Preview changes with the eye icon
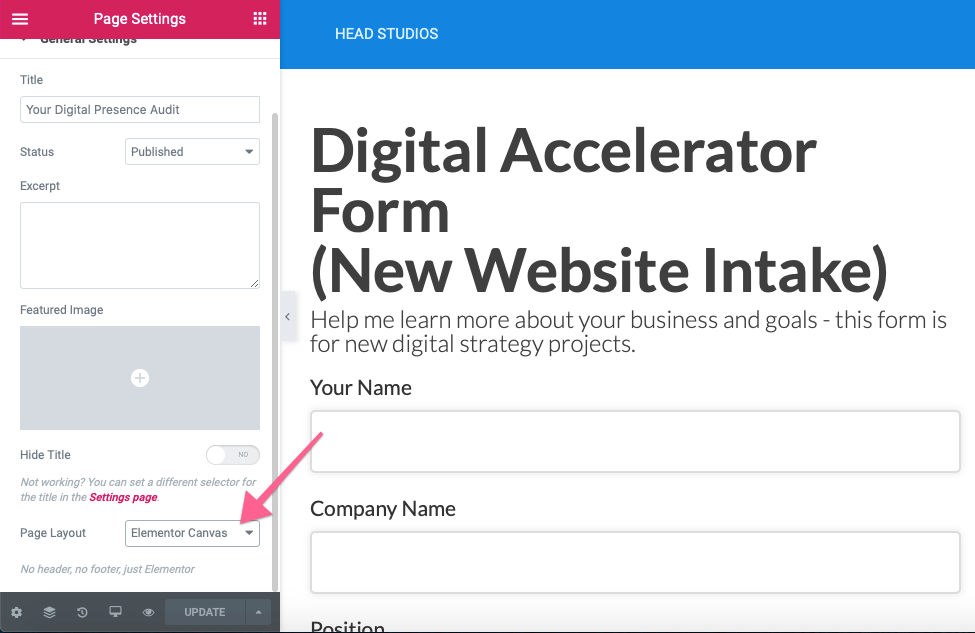 [148, 612]
